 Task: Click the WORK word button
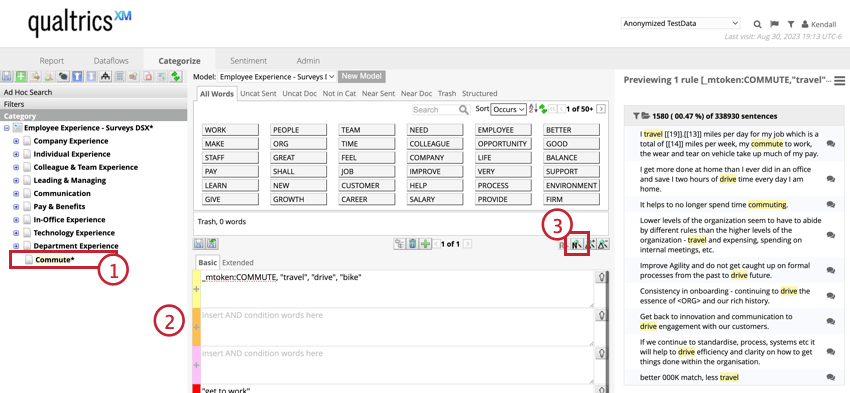click(x=230, y=130)
